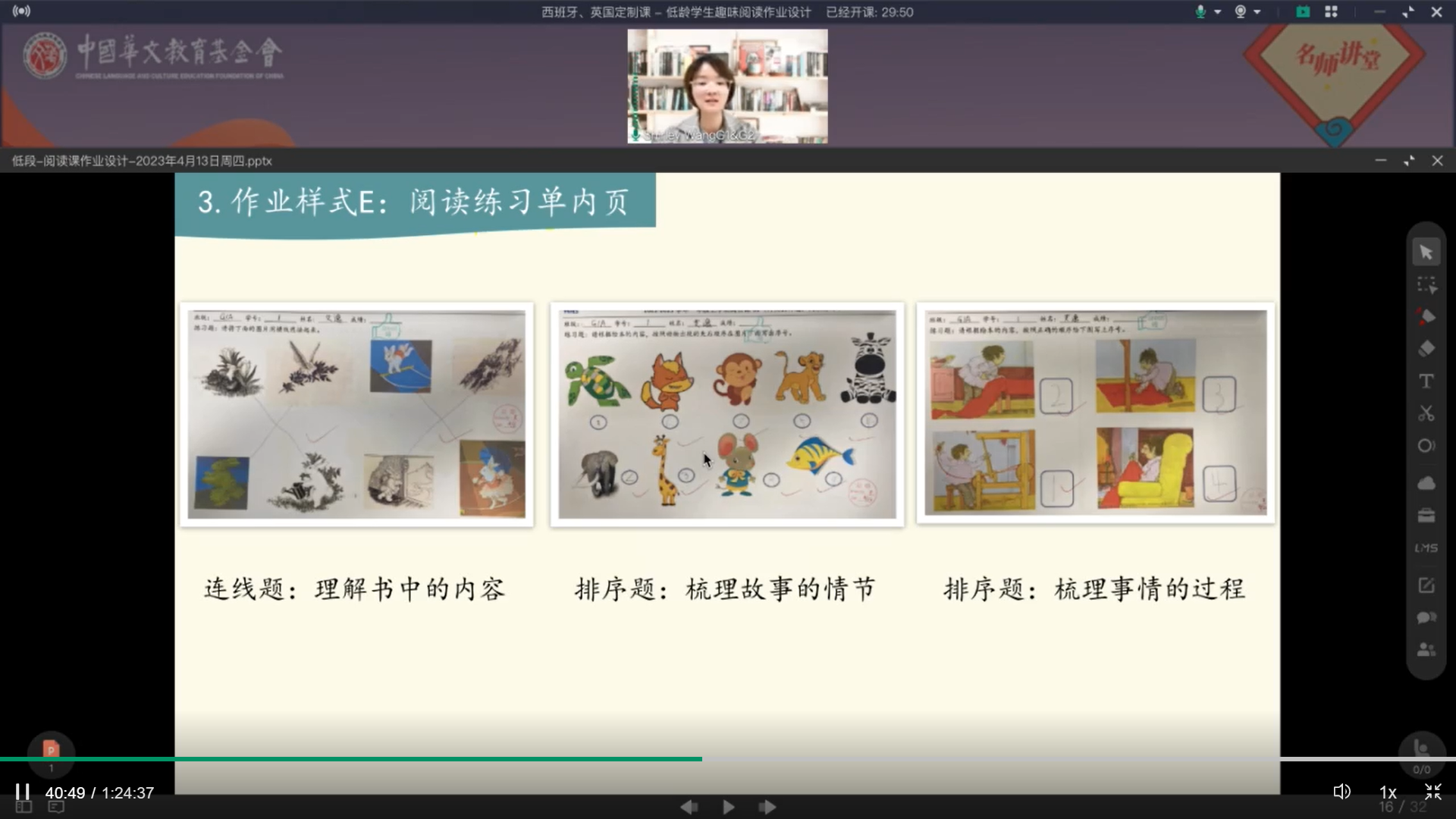The height and width of the screenshot is (819, 1456).
Task: Exit fullscreen mode icon
Action: click(x=1432, y=792)
